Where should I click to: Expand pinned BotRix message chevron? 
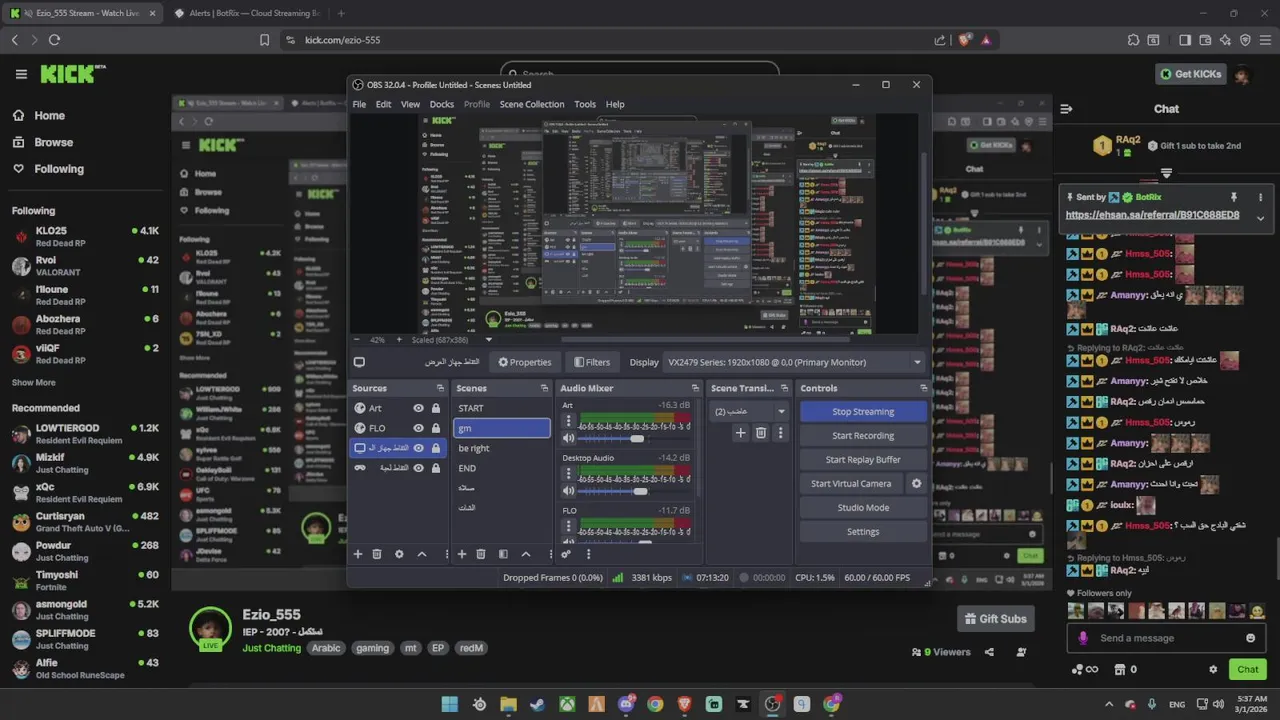tap(1260, 218)
